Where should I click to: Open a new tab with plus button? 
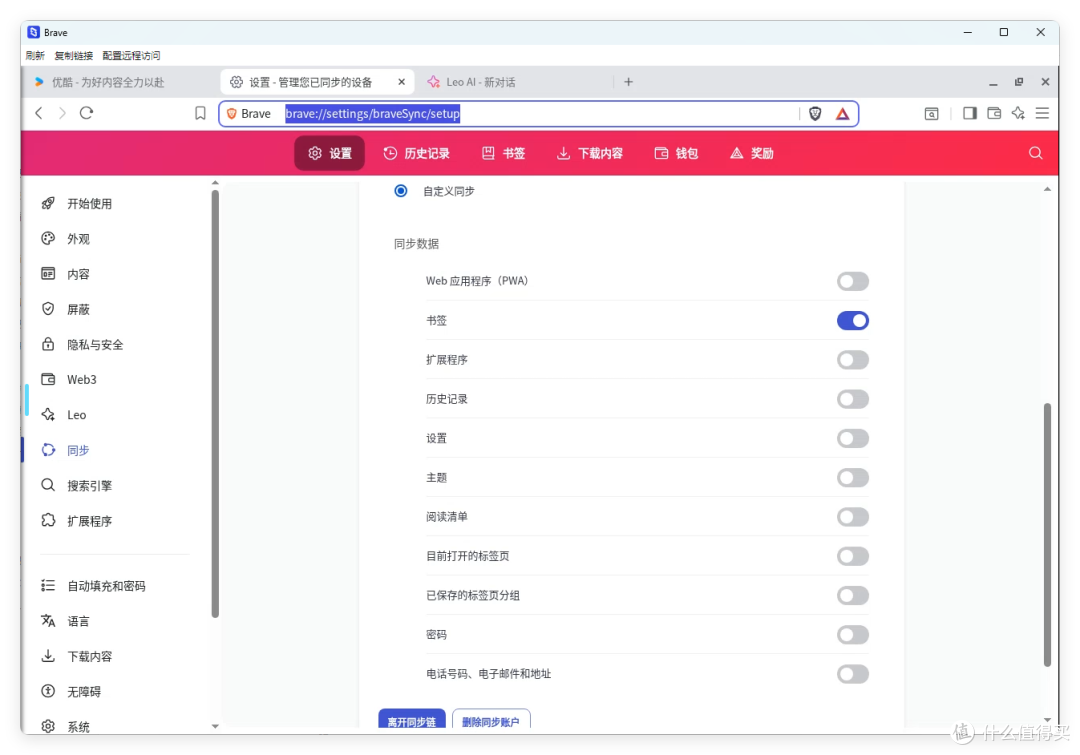[628, 82]
